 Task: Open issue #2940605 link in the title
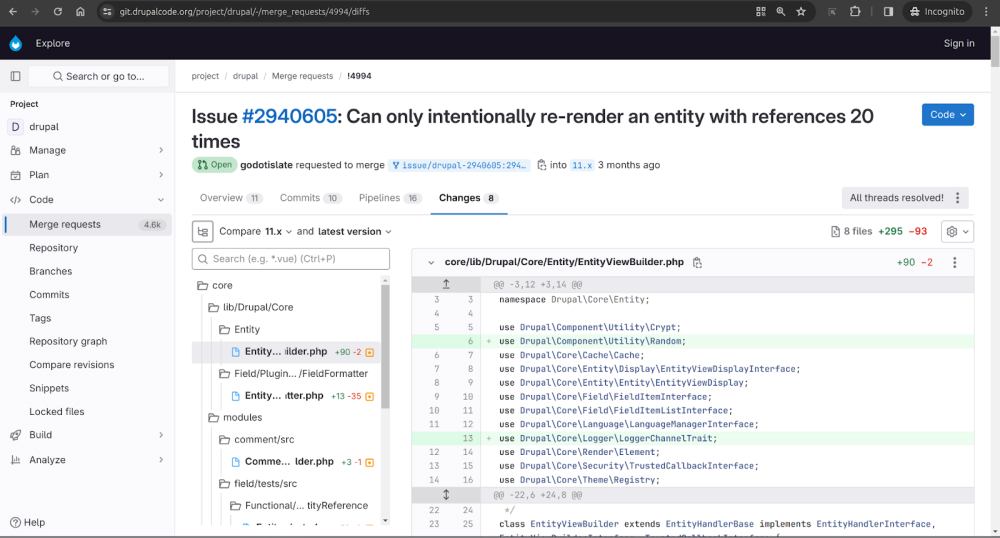290,117
